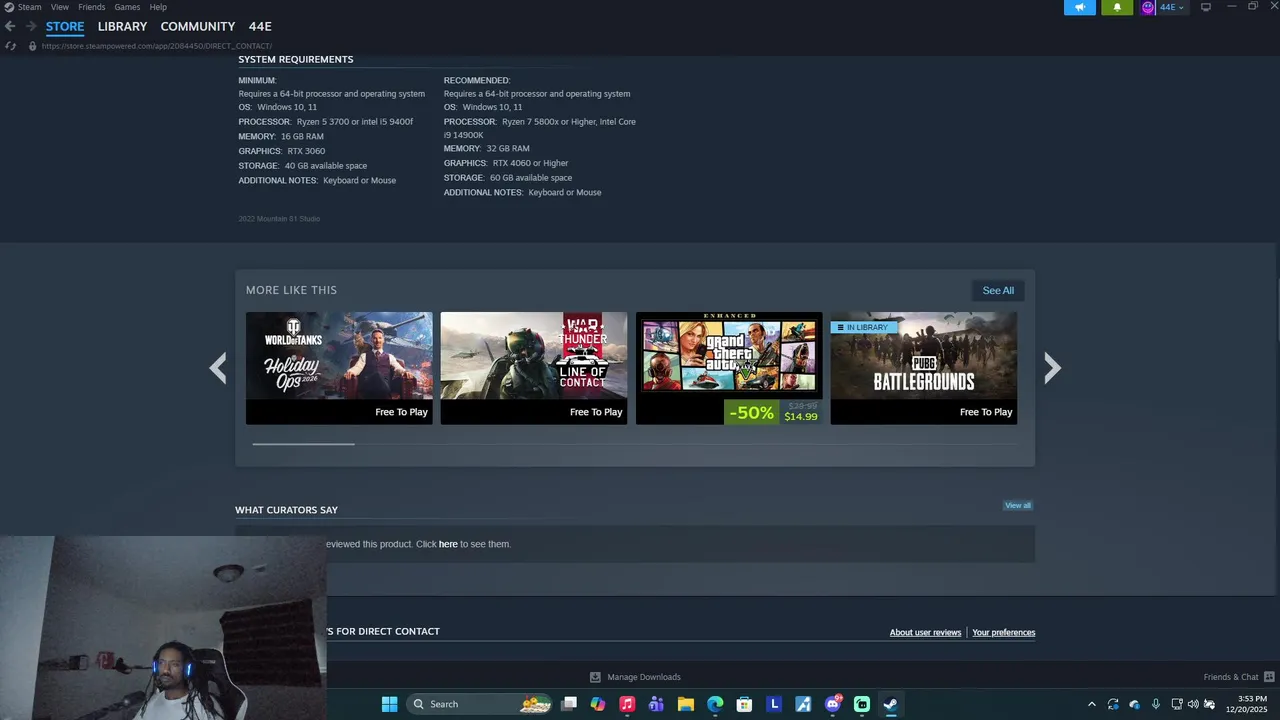Reload the store page
This screenshot has height=720, width=1280.
pos(10,46)
